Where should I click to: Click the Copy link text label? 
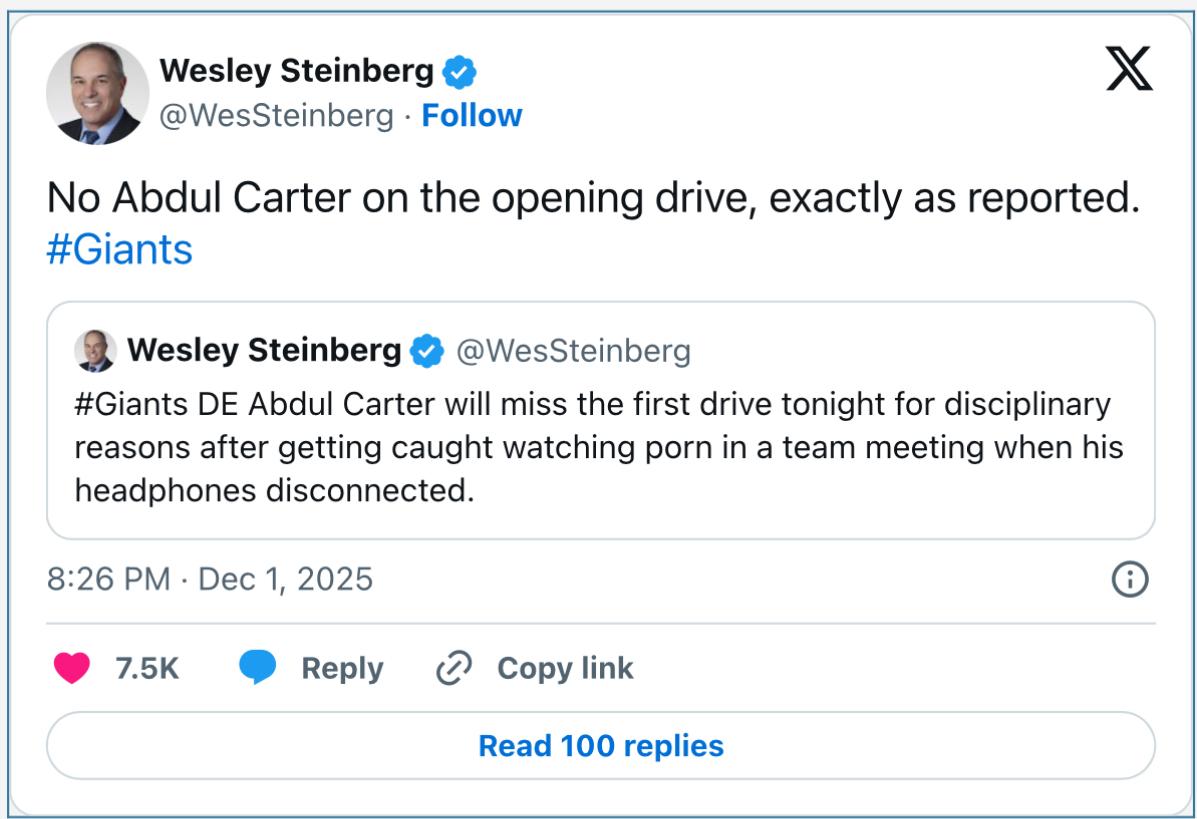[x=565, y=668]
